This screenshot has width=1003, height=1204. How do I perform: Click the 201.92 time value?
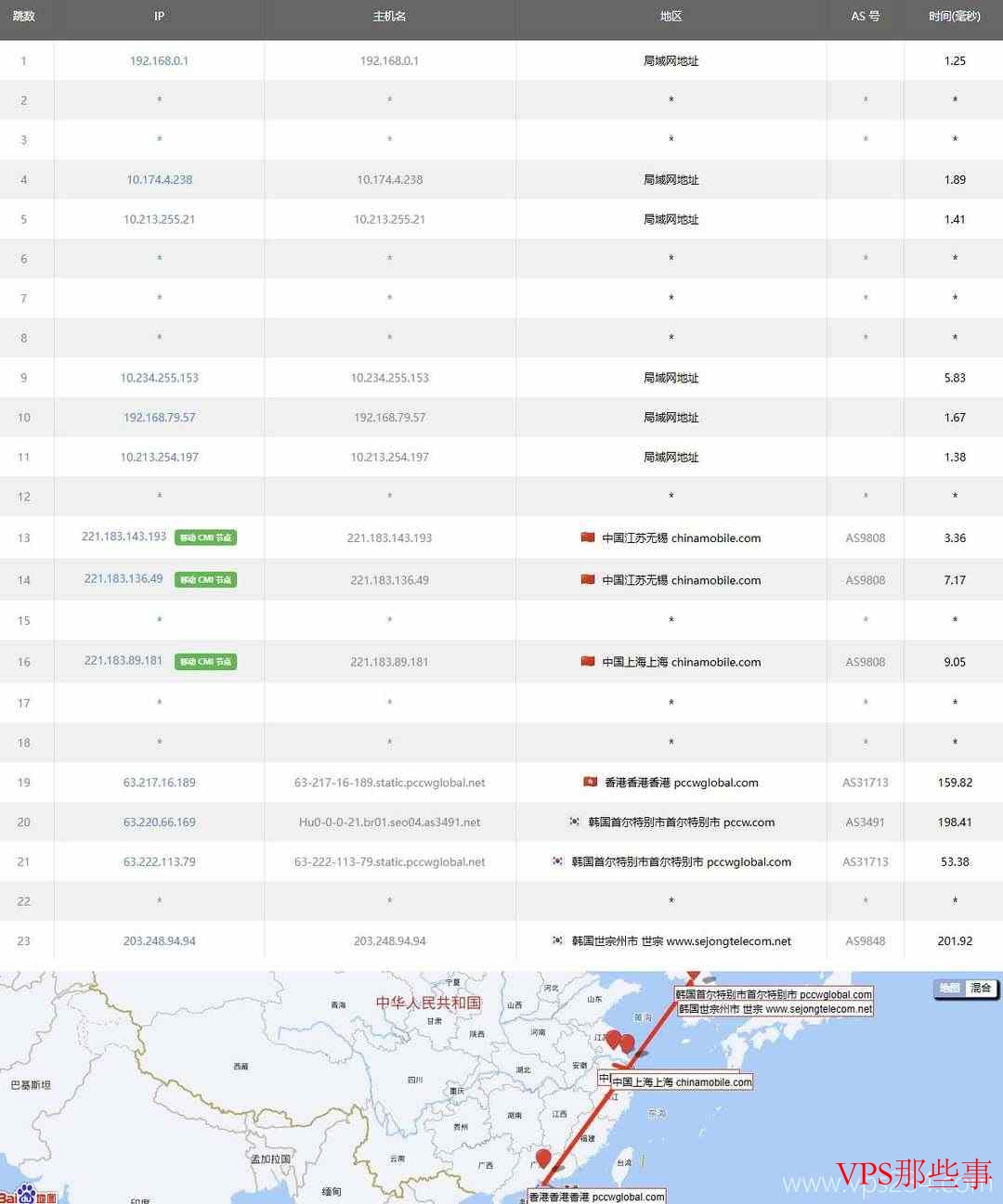[x=955, y=940]
